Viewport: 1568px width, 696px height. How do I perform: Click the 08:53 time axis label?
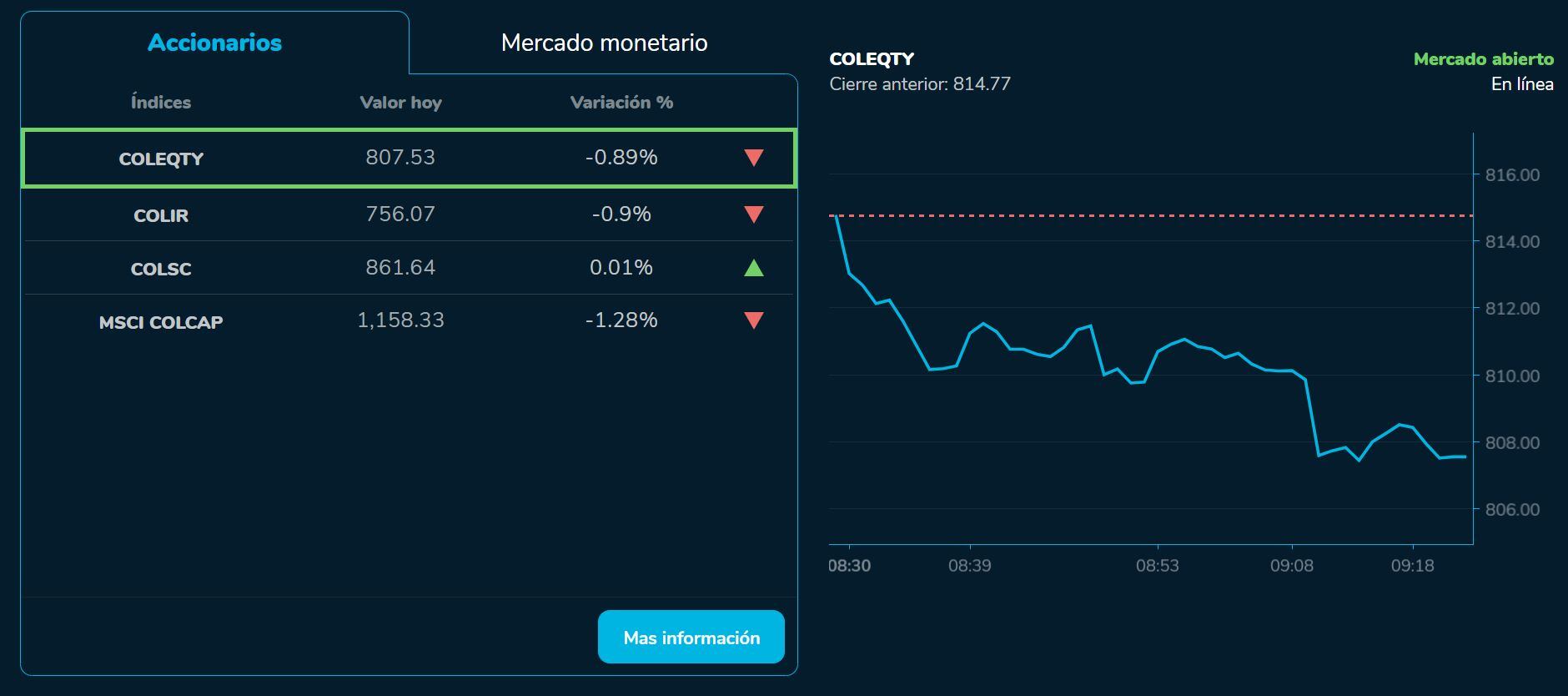[x=1157, y=566]
